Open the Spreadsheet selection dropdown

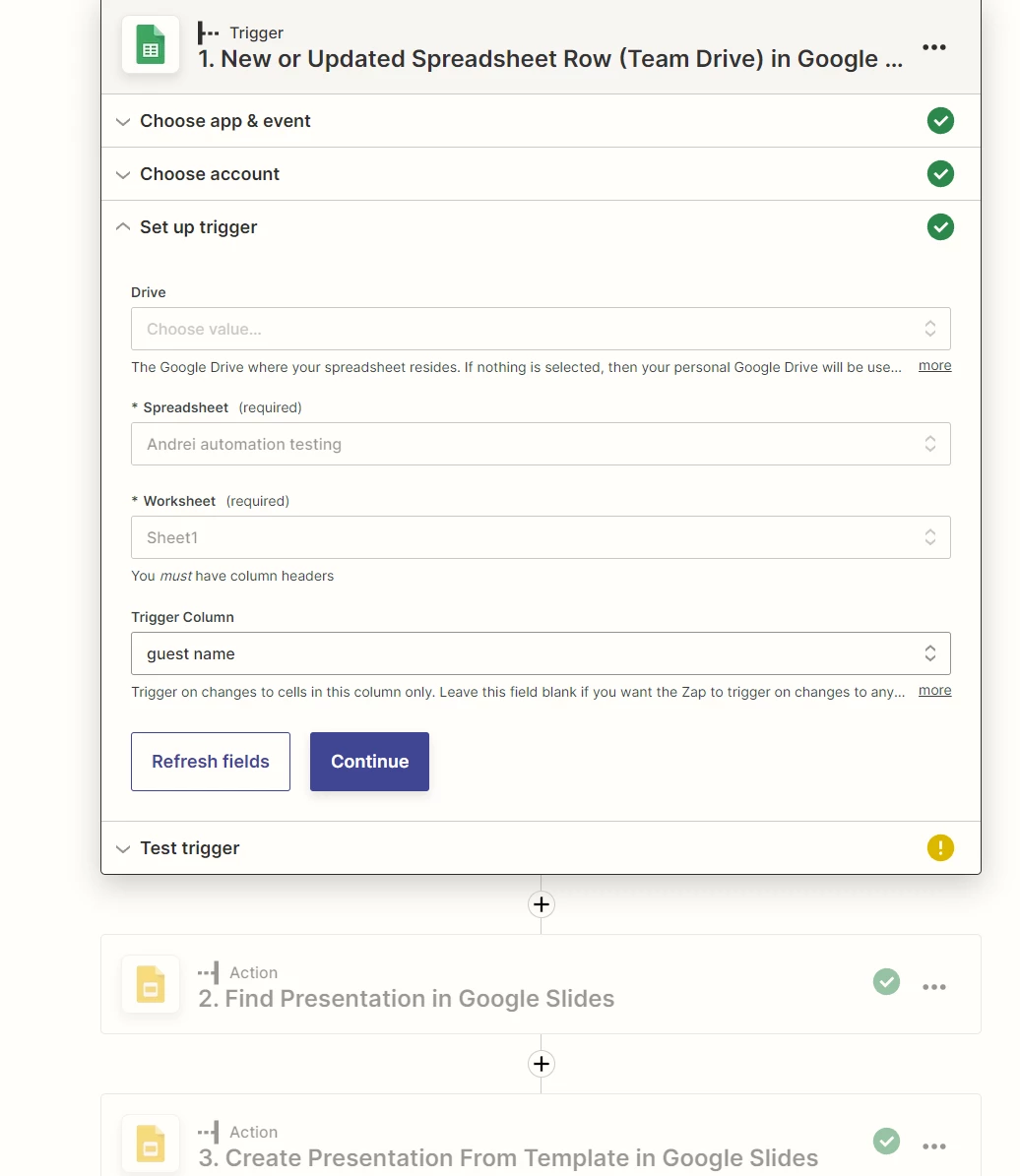click(x=541, y=444)
